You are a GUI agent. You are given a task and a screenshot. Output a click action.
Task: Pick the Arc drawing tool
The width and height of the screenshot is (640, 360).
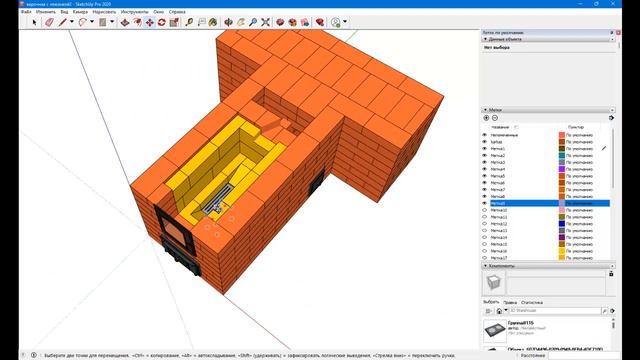pos(82,22)
